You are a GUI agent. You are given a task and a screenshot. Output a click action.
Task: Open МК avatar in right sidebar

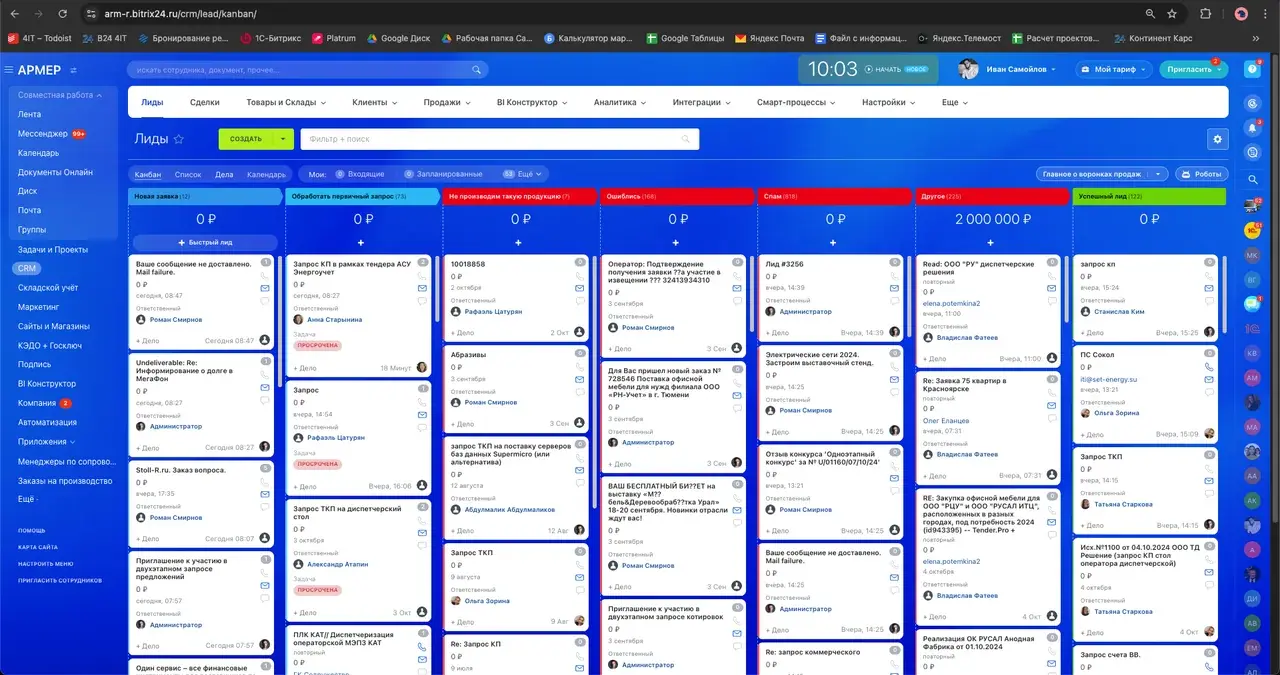[x=1252, y=255]
